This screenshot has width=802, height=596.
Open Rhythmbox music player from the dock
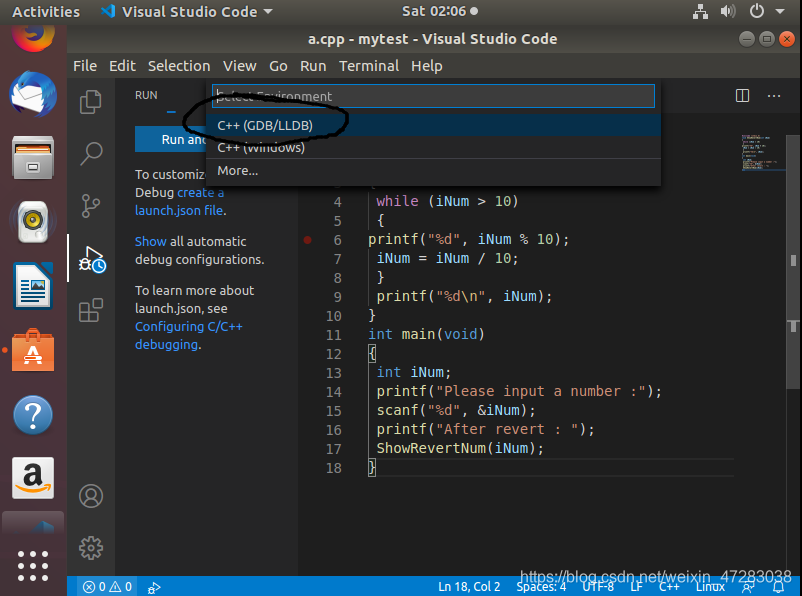33,222
